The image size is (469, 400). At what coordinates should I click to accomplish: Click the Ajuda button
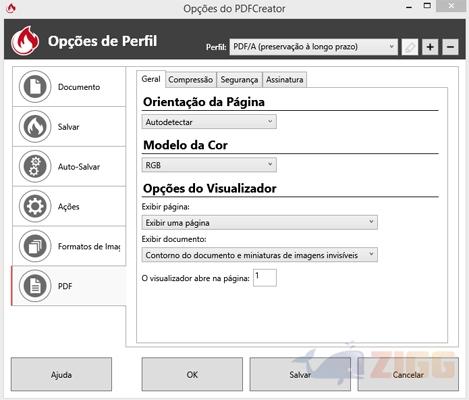(61, 374)
